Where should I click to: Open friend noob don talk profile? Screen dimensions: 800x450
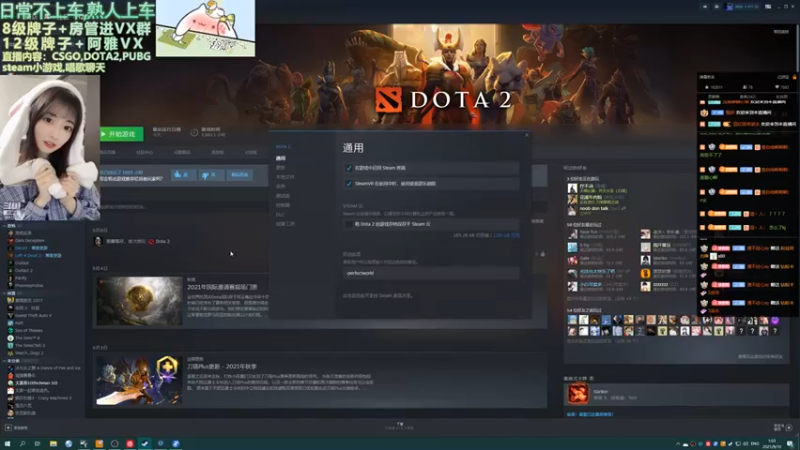(593, 209)
